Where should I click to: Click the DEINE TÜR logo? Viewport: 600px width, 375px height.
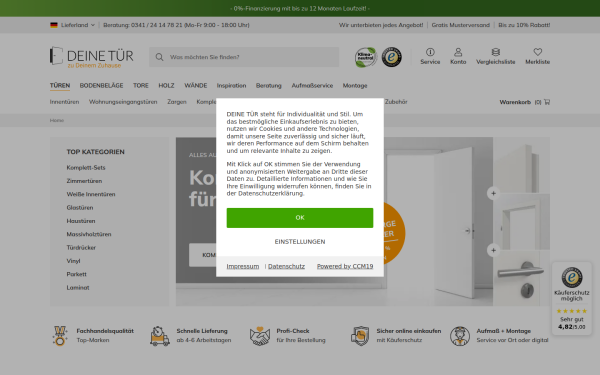pyautogui.click(x=91, y=57)
